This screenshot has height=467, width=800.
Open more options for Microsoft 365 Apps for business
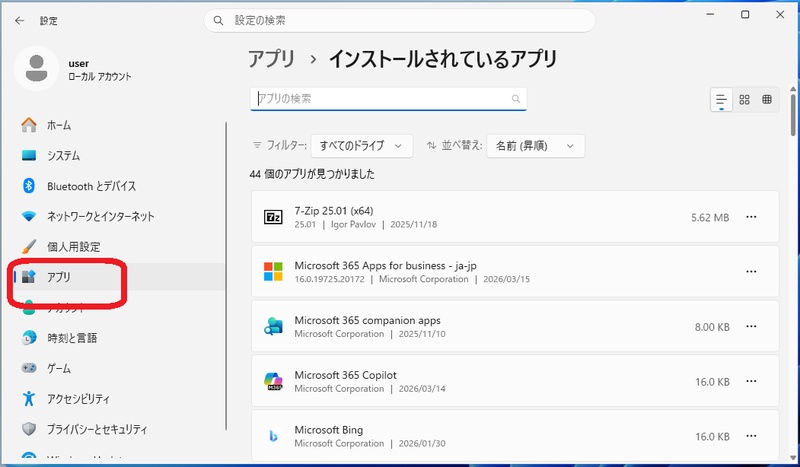tap(751, 272)
